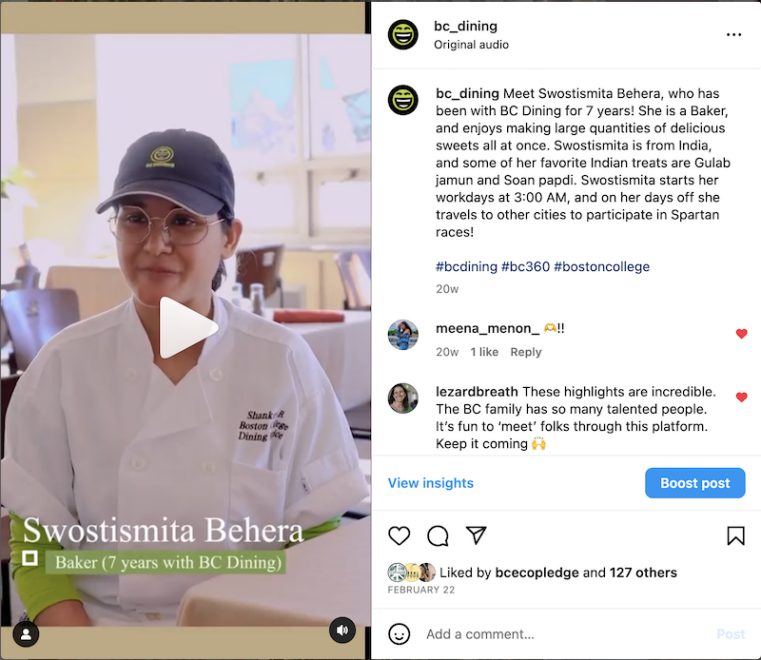The width and height of the screenshot is (761, 660).
Task: Click the Boost post button
Action: tap(695, 483)
